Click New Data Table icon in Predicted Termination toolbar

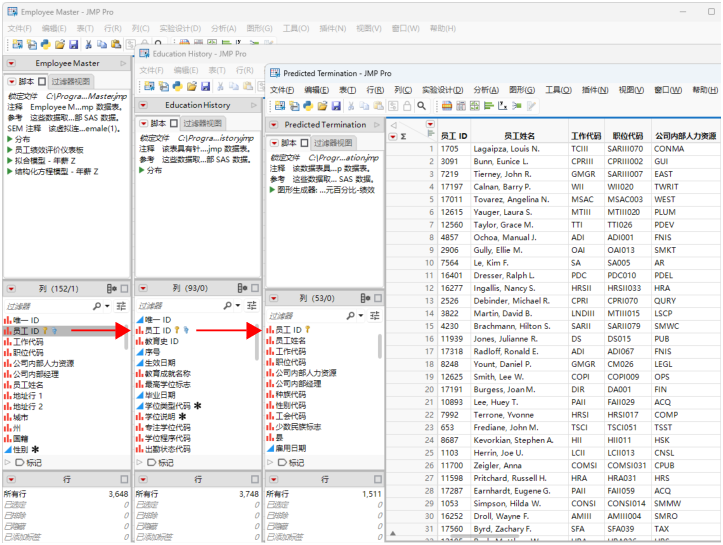pyautogui.click(x=279, y=106)
